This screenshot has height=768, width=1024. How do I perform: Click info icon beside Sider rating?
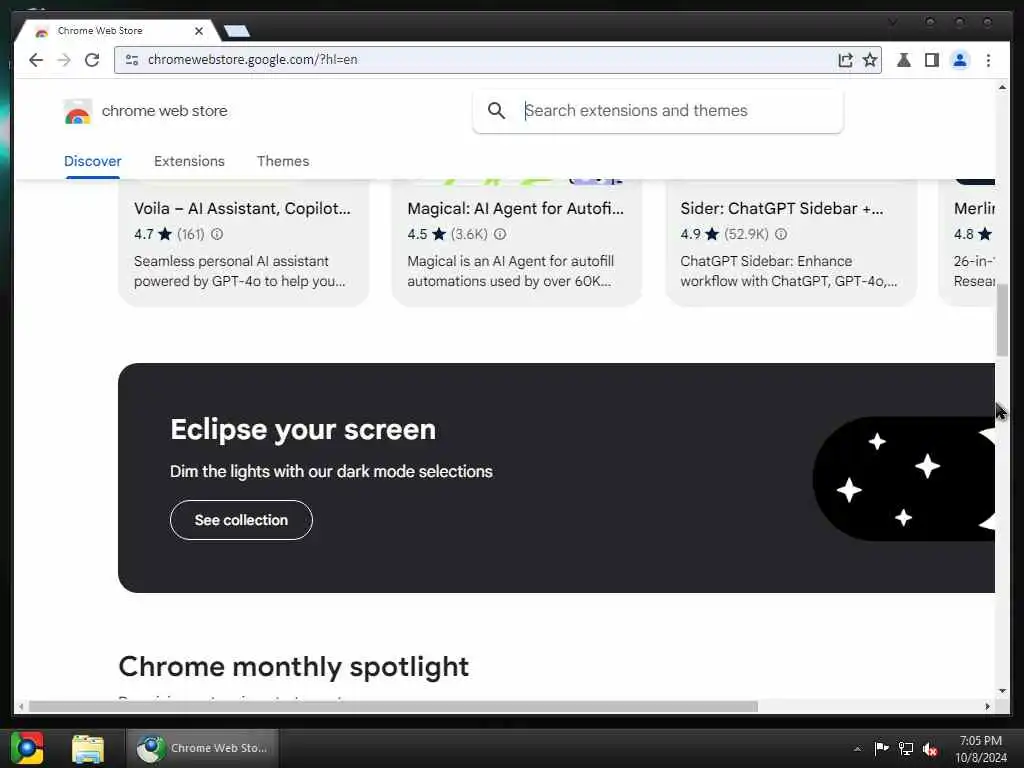[780, 234]
